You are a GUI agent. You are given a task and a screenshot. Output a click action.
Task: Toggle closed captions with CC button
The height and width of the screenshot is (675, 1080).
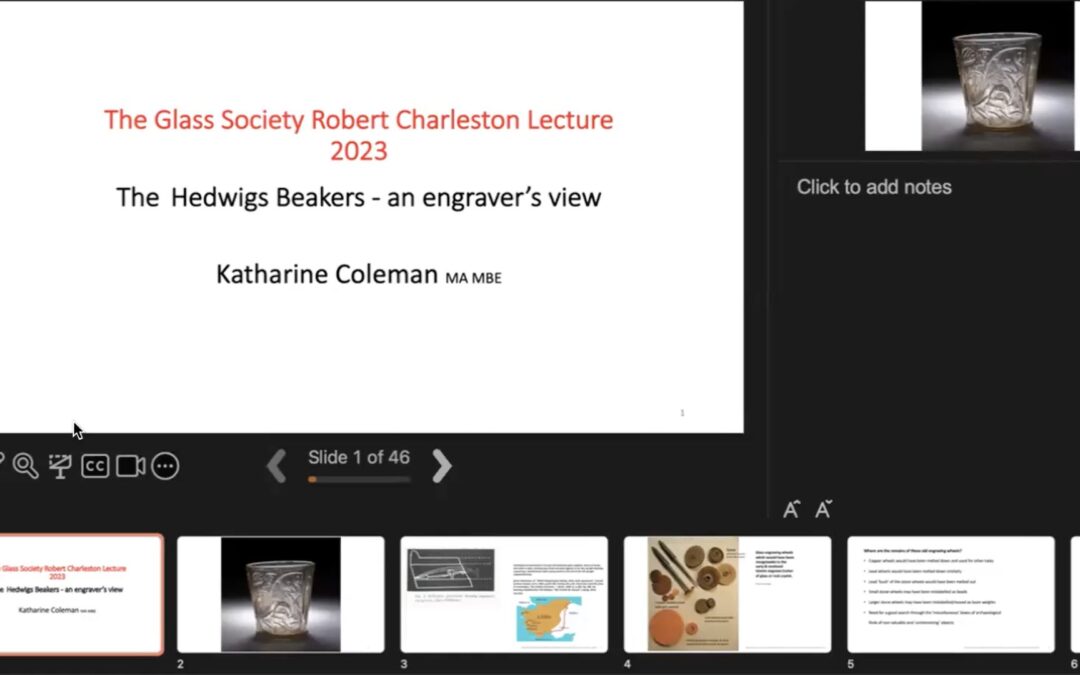[x=95, y=466]
